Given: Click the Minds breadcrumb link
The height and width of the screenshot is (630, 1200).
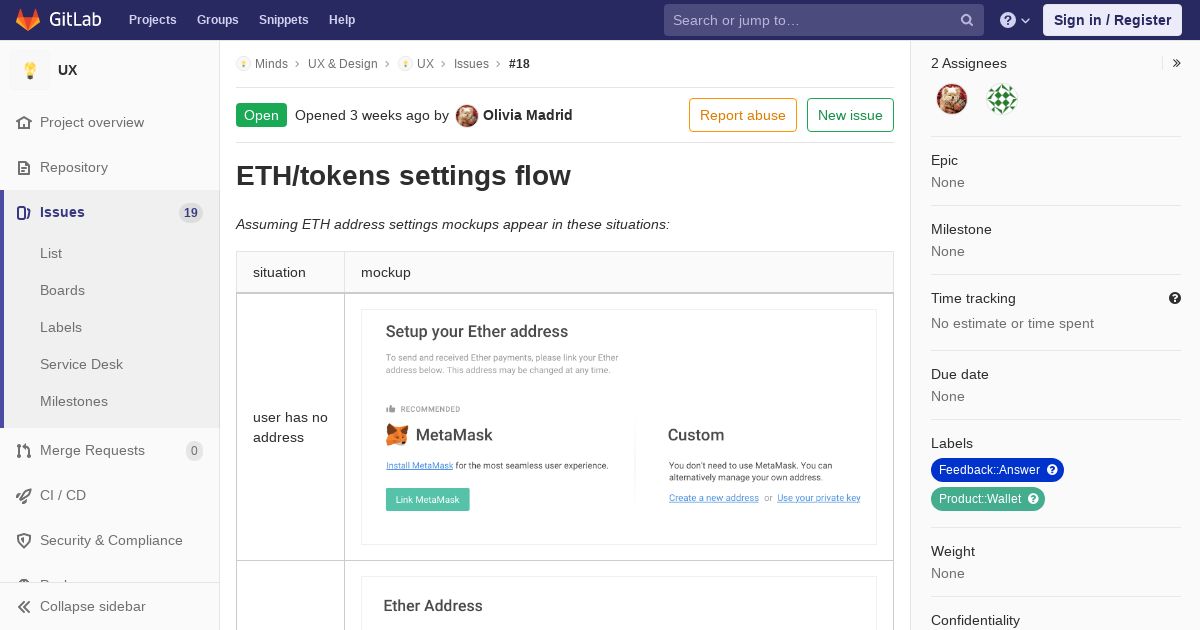Looking at the screenshot, I should coord(271,64).
